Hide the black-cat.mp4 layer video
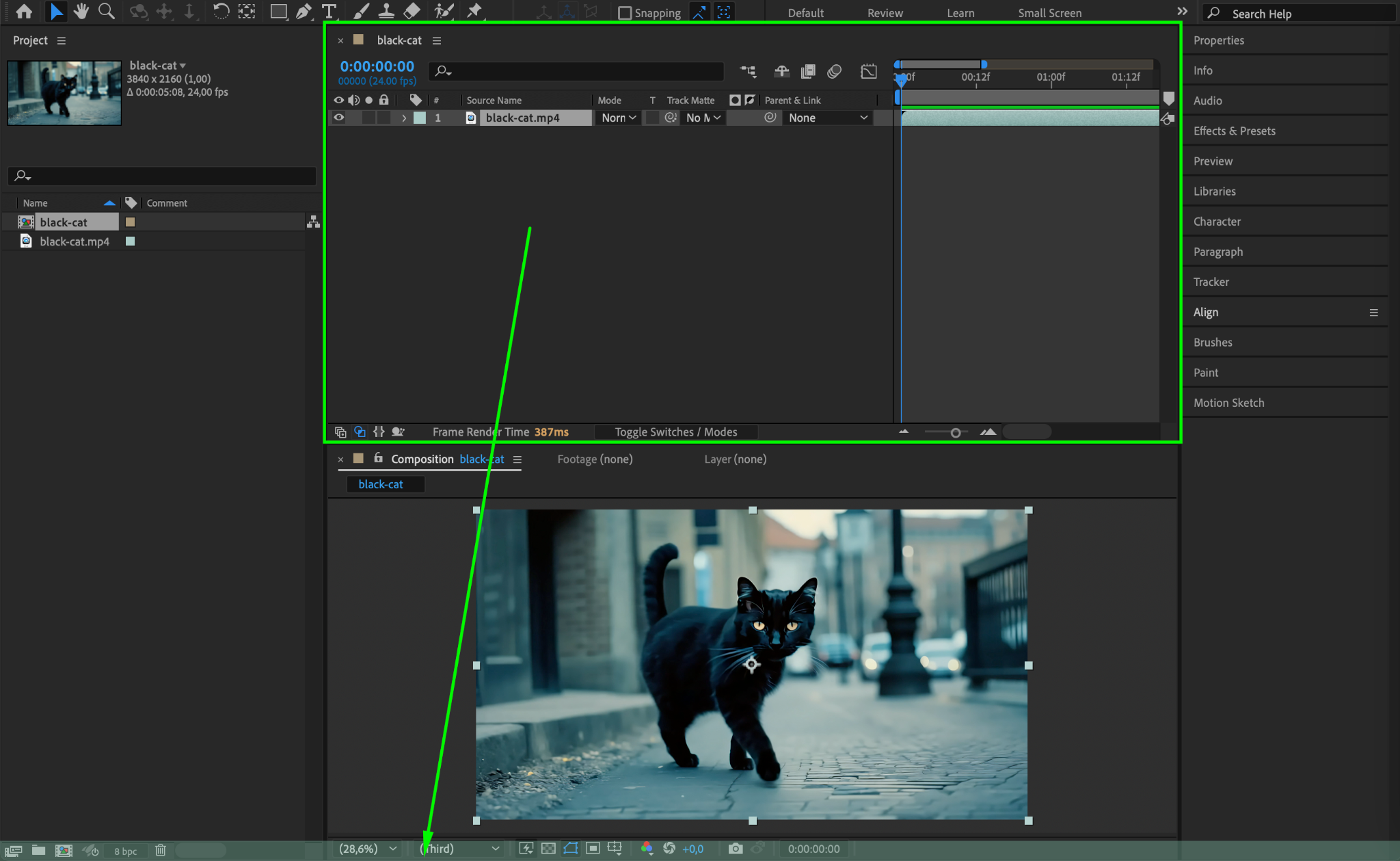The height and width of the screenshot is (861, 1400). [x=338, y=118]
